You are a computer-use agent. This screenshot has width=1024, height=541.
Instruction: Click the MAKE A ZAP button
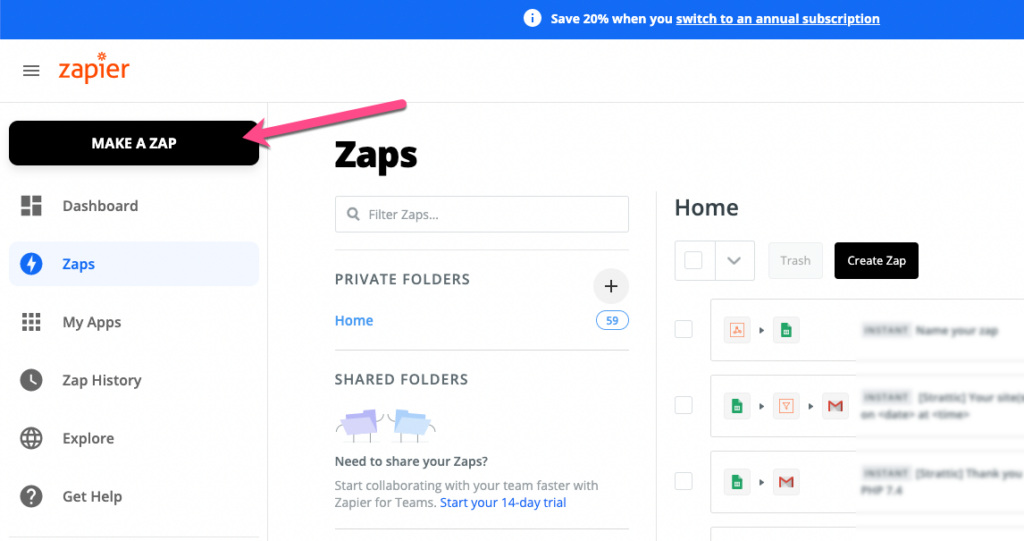click(x=134, y=143)
